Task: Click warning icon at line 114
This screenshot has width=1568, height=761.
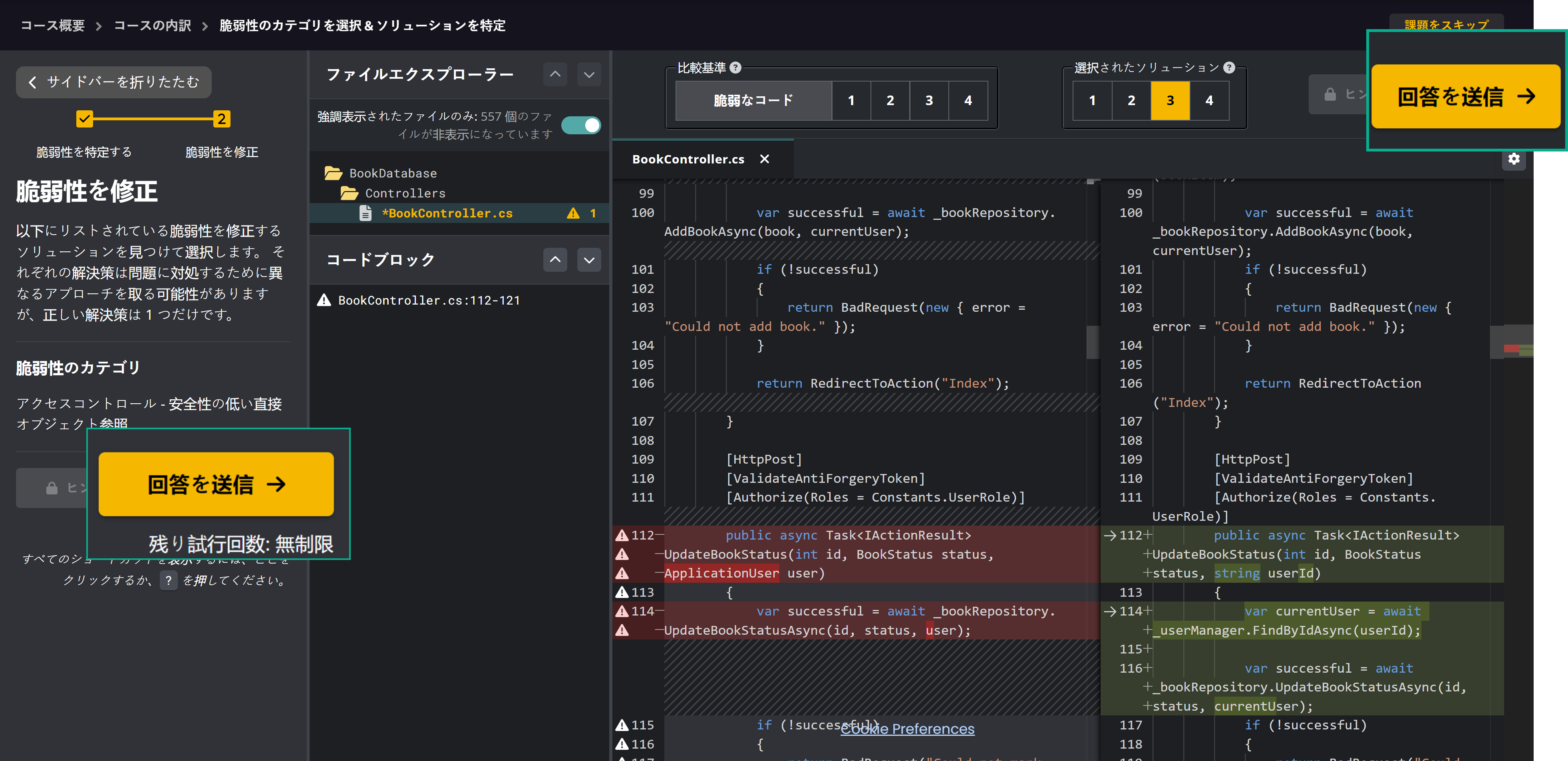Action: (622, 611)
